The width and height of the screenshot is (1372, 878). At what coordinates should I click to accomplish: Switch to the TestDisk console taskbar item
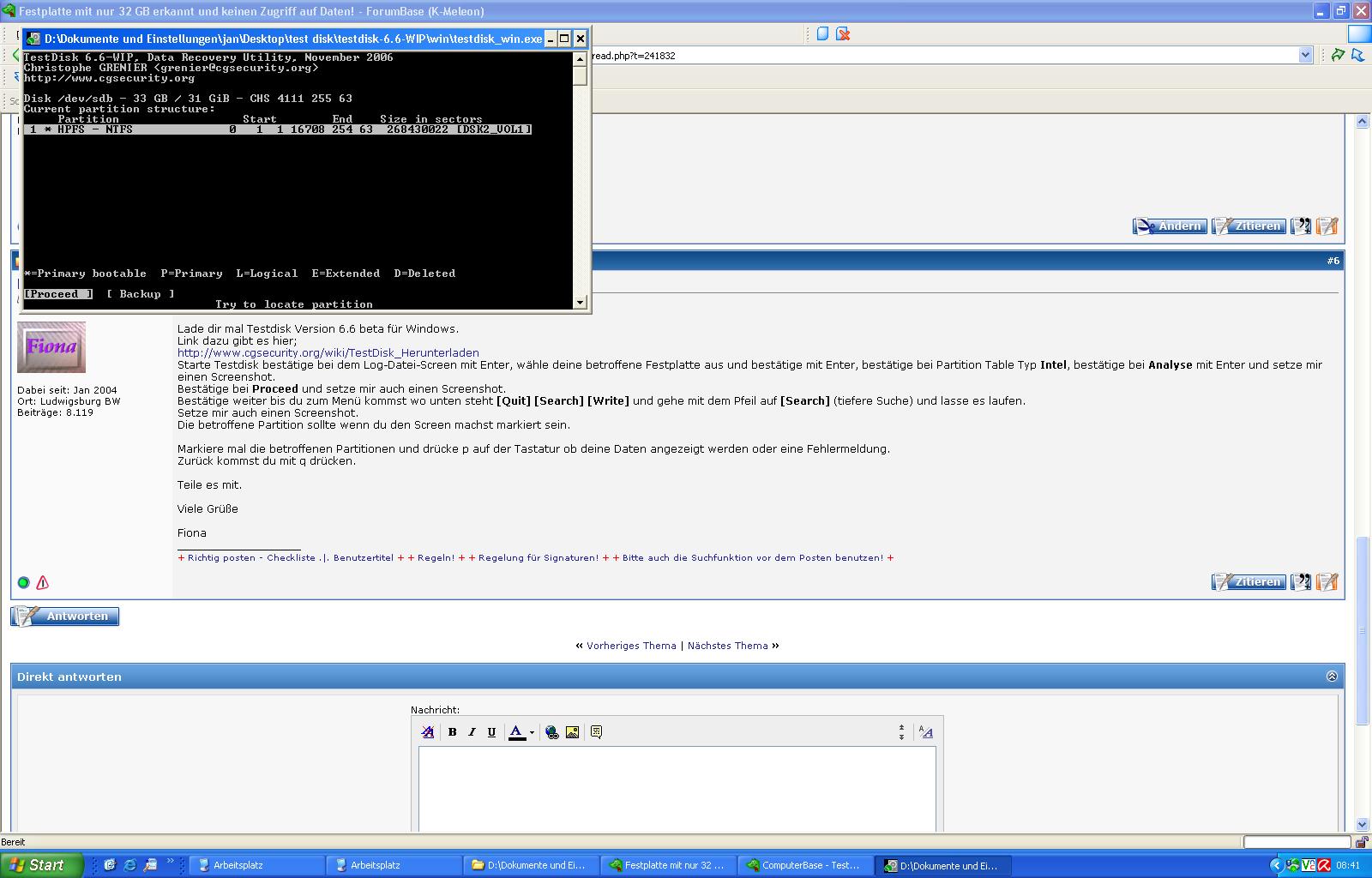tap(945, 865)
